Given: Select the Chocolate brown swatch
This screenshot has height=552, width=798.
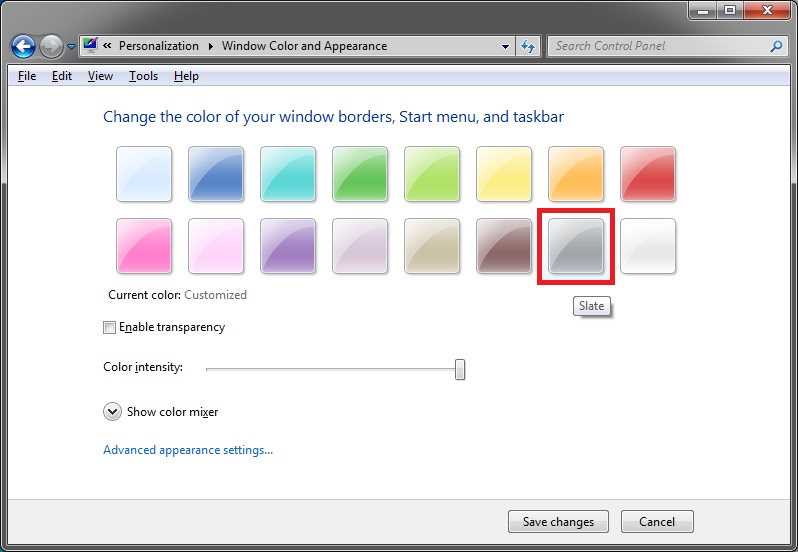Looking at the screenshot, I should click(x=504, y=246).
